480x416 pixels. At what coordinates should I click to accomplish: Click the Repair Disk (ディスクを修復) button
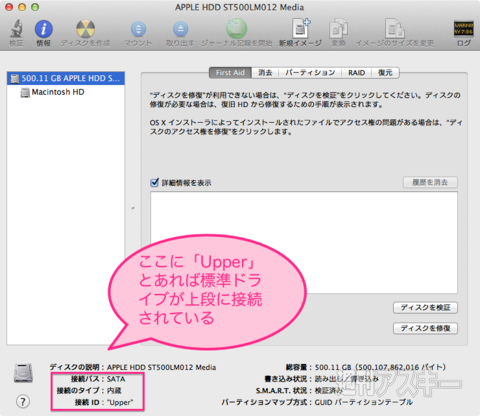pyautogui.click(x=425, y=328)
